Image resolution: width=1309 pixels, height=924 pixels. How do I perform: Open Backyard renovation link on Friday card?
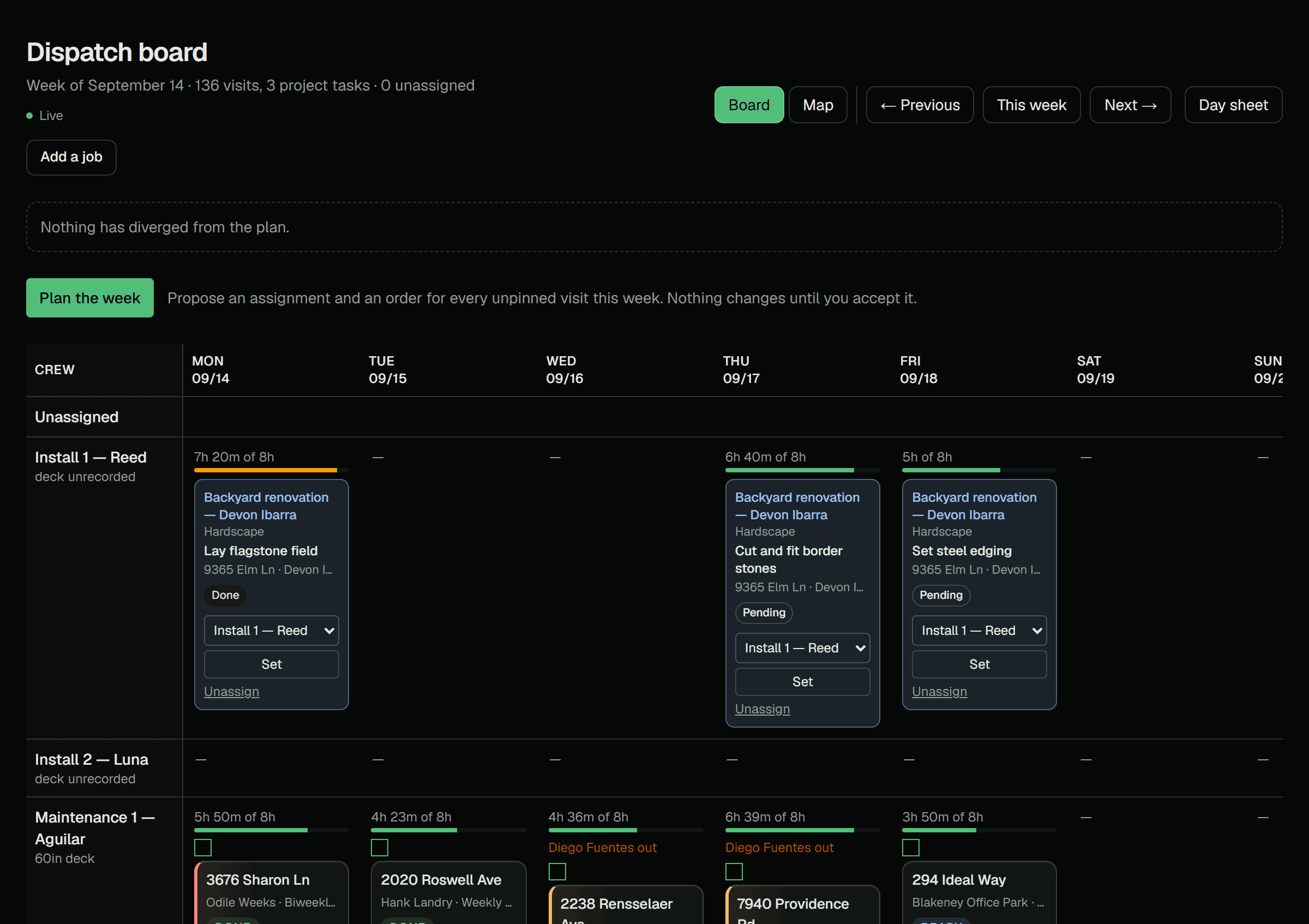pyautogui.click(x=974, y=506)
